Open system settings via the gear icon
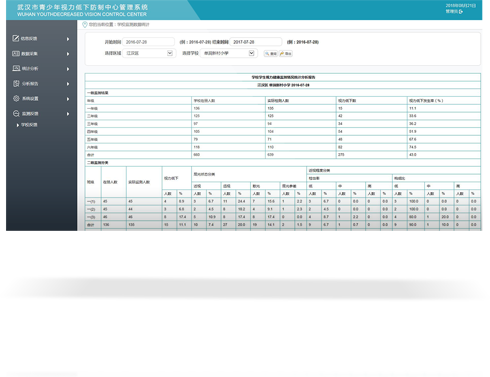The image size is (490, 377). [16, 98]
